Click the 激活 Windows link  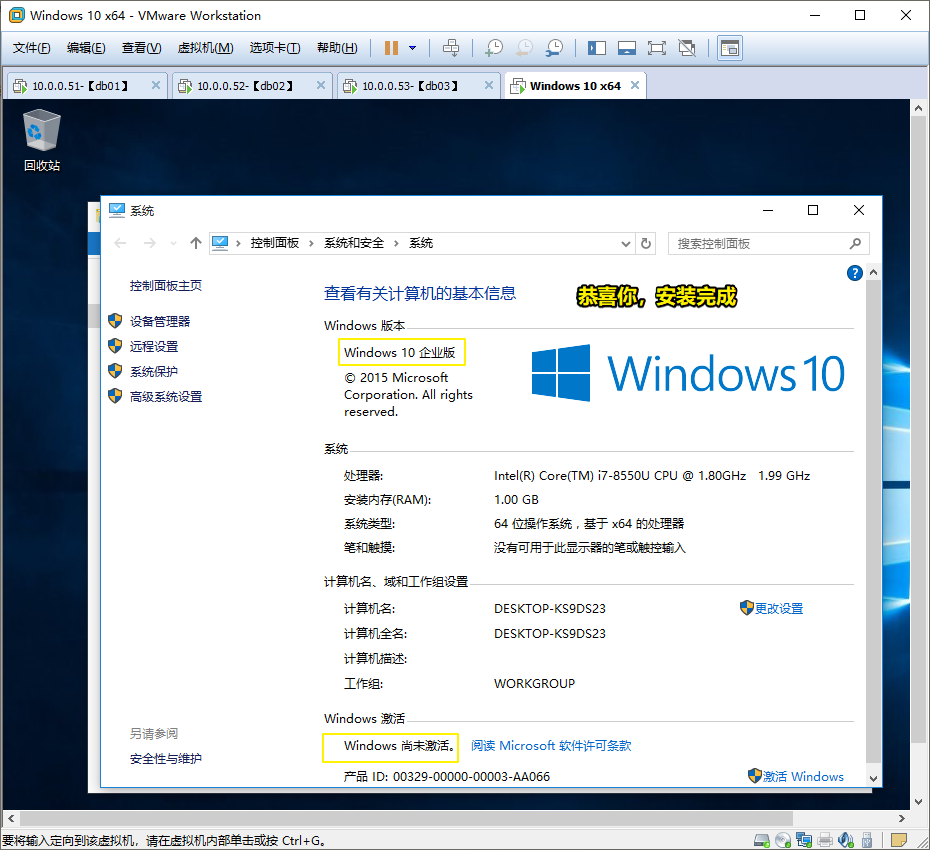(802, 776)
